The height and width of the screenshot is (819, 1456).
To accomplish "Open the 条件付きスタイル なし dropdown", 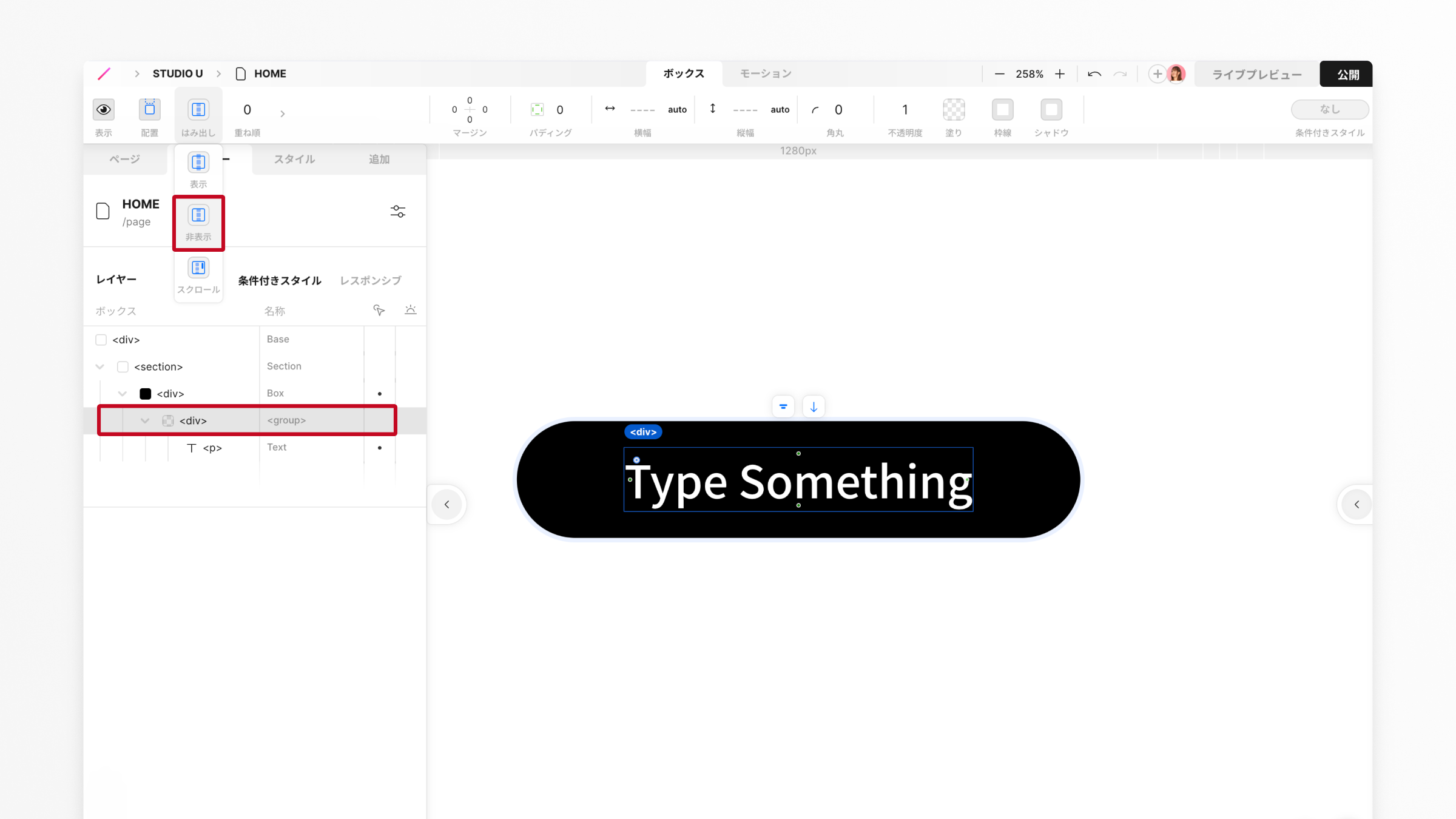I will pos(1330,109).
